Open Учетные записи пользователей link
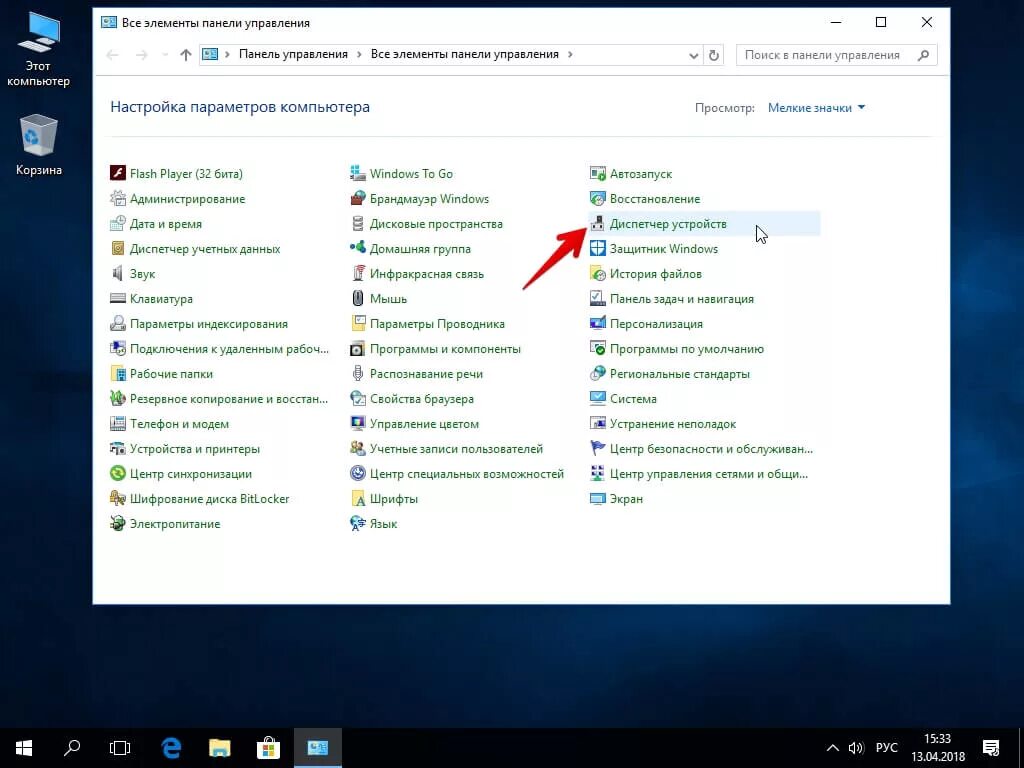Screen dimensions: 1024x768 pos(456,449)
